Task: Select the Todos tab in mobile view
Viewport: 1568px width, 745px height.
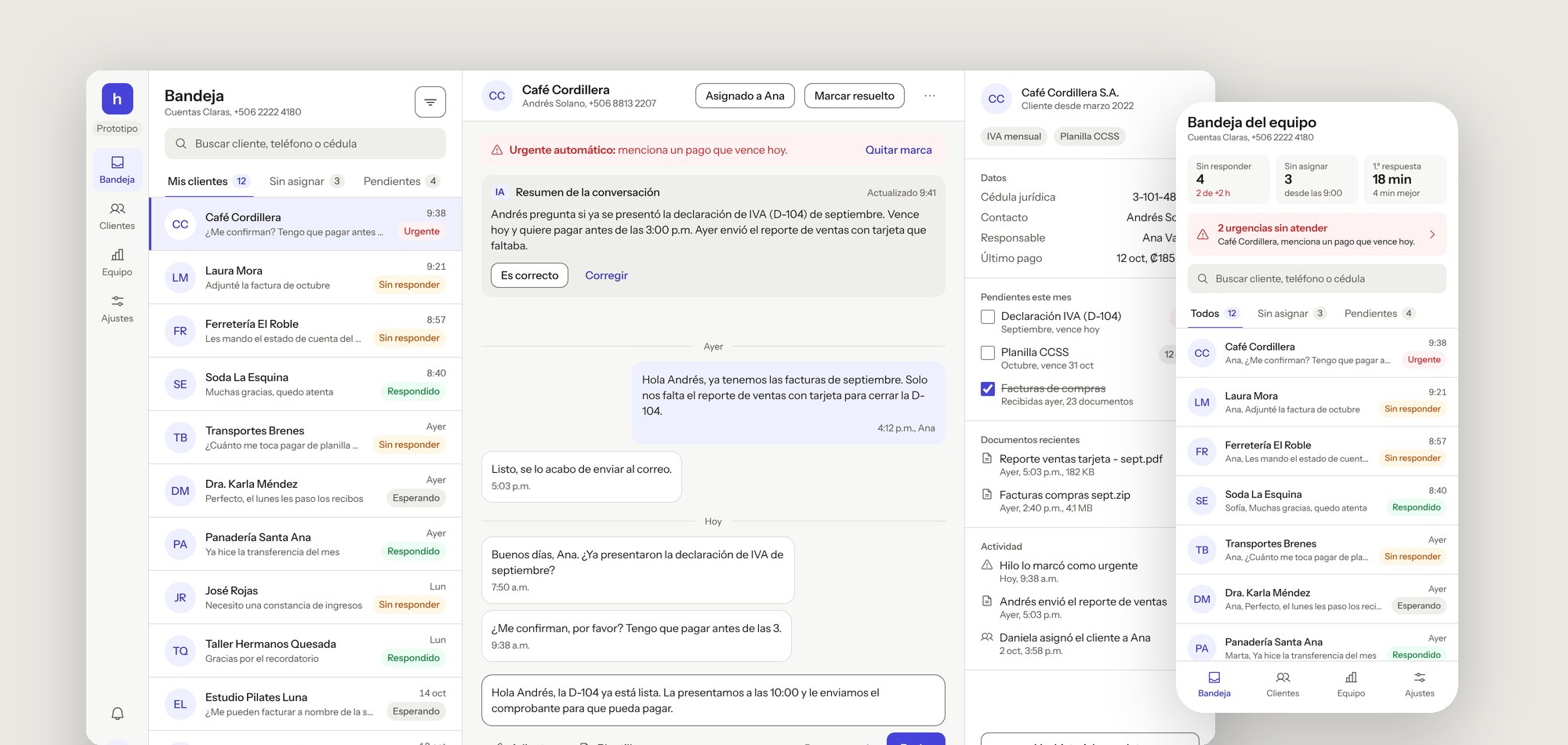Action: 1214,313
